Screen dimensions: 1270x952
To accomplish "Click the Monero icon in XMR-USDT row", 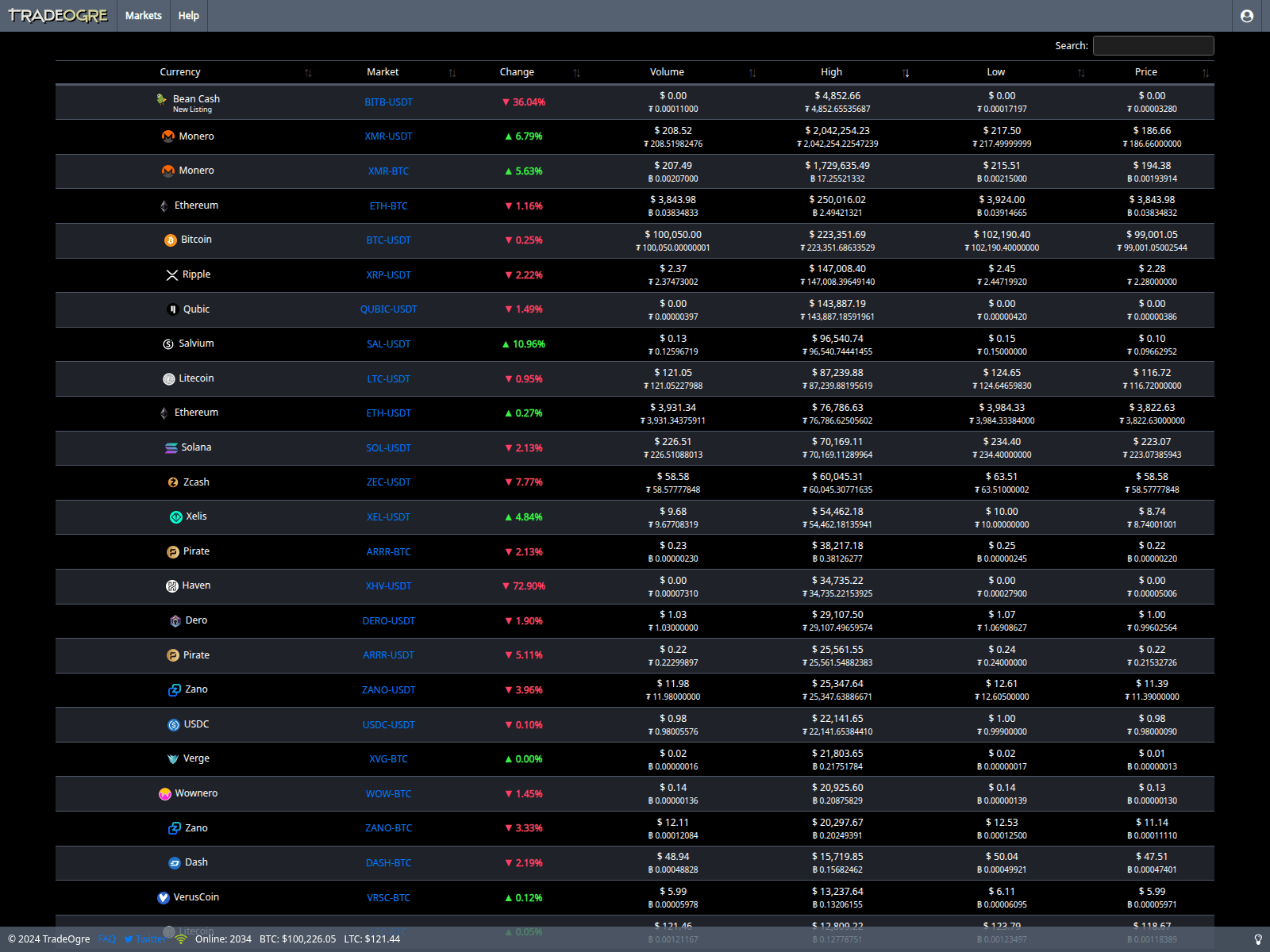I will coord(168,136).
